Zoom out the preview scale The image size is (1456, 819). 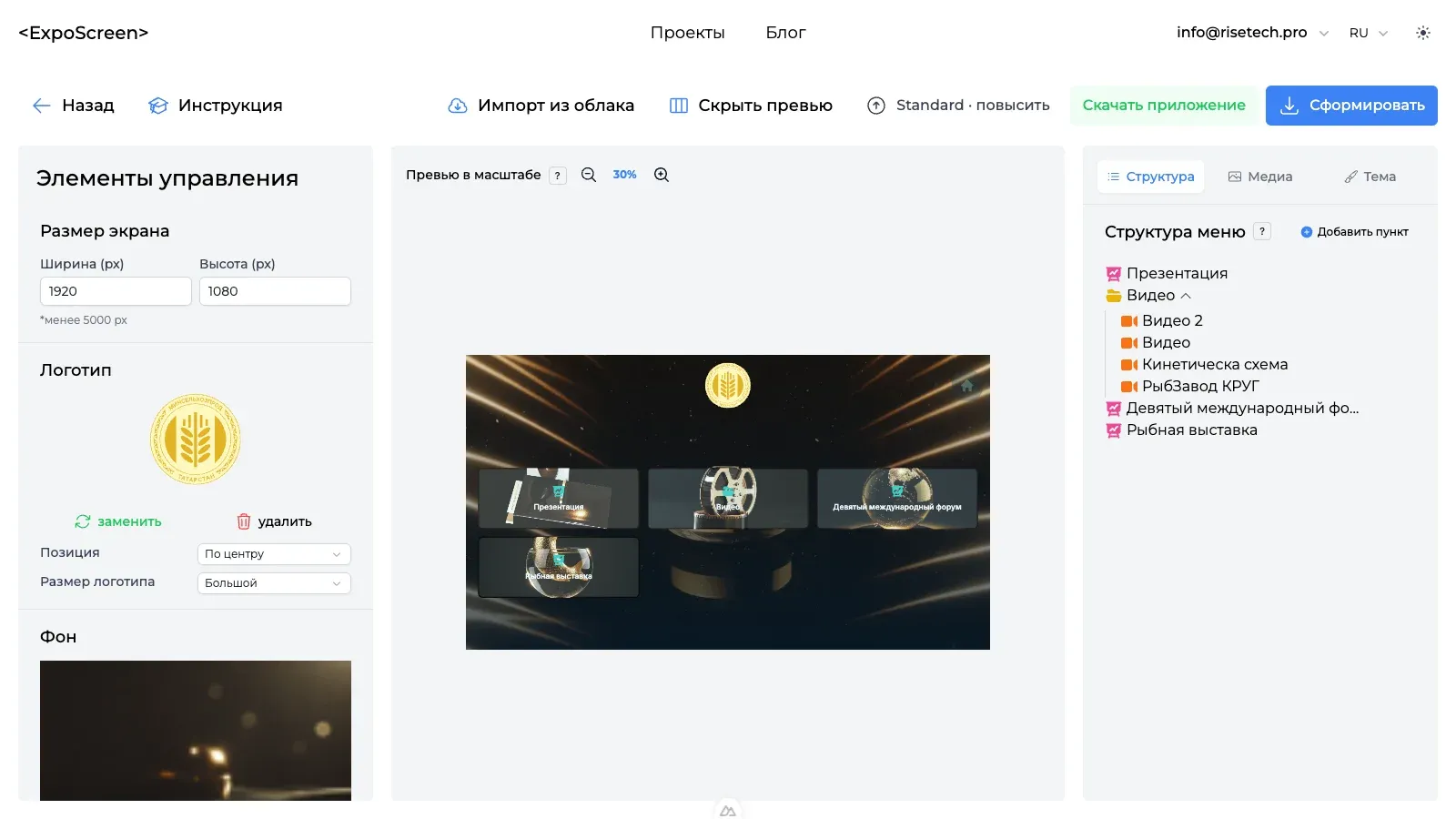click(589, 175)
